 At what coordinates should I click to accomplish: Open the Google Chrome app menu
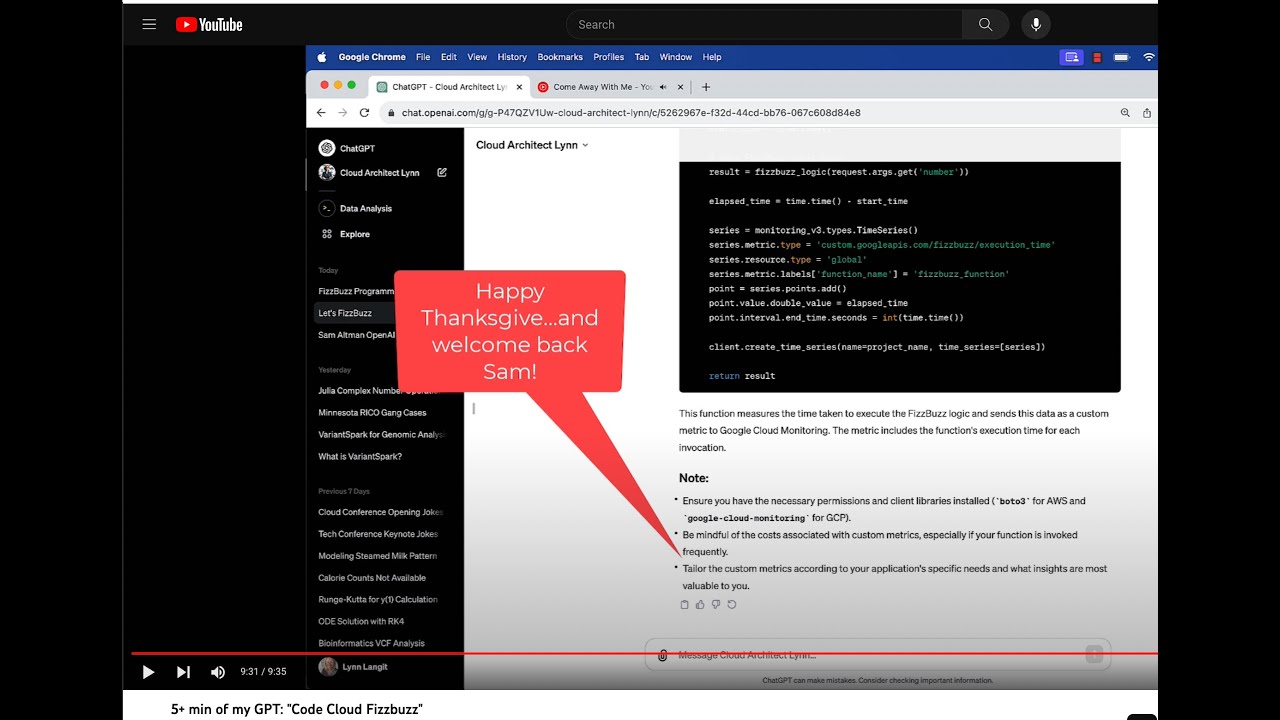click(x=372, y=57)
